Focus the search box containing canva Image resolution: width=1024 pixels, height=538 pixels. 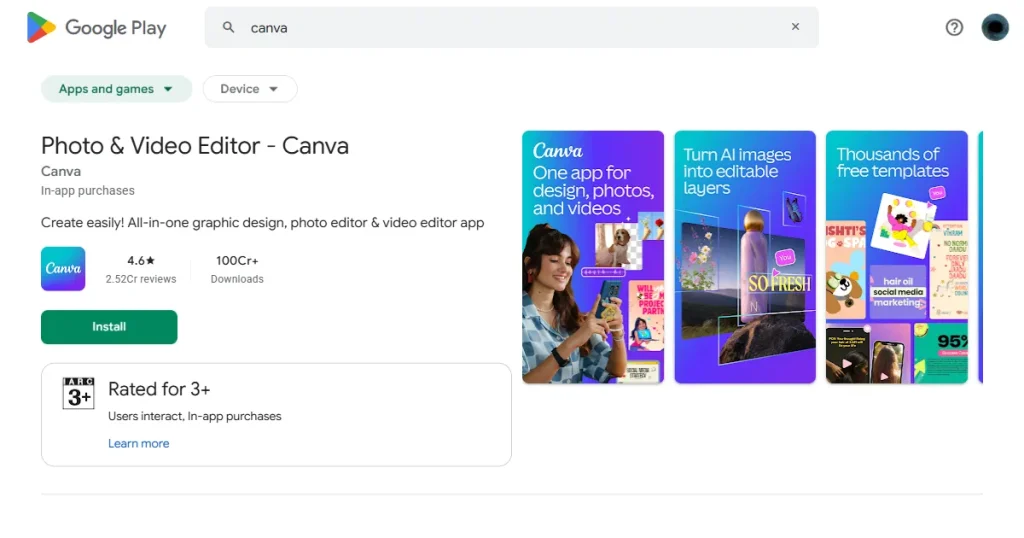click(x=511, y=27)
